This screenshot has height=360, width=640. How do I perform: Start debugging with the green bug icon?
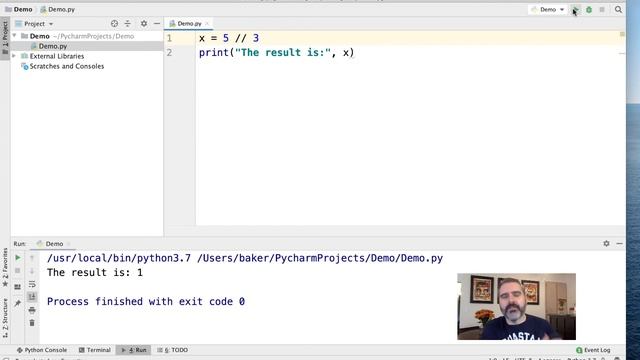(589, 9)
